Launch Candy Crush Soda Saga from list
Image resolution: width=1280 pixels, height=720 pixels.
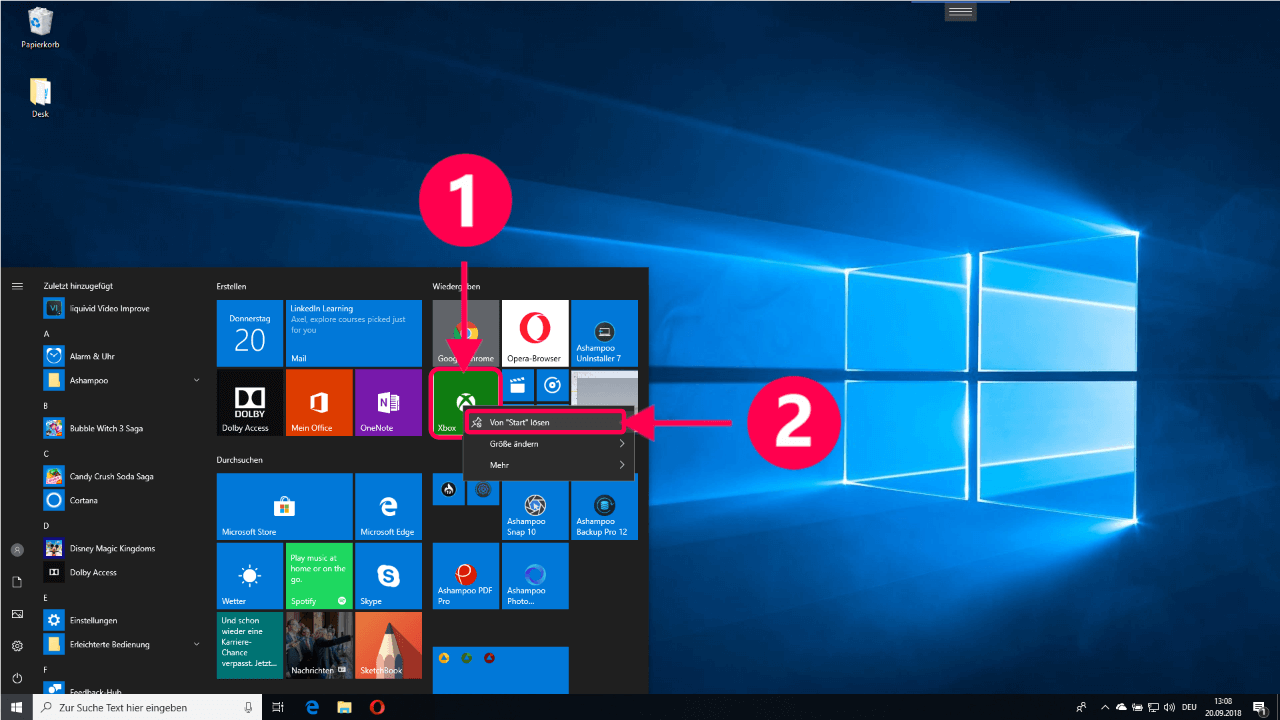coord(123,476)
